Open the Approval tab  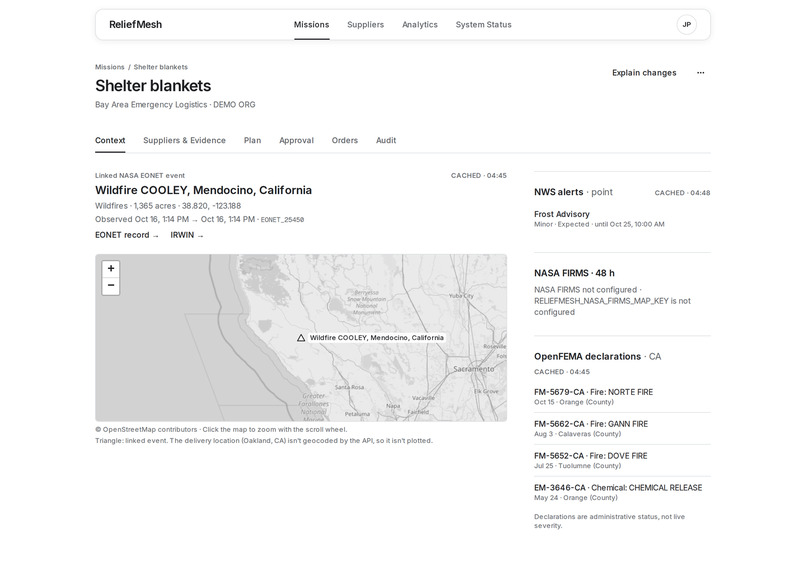point(296,140)
